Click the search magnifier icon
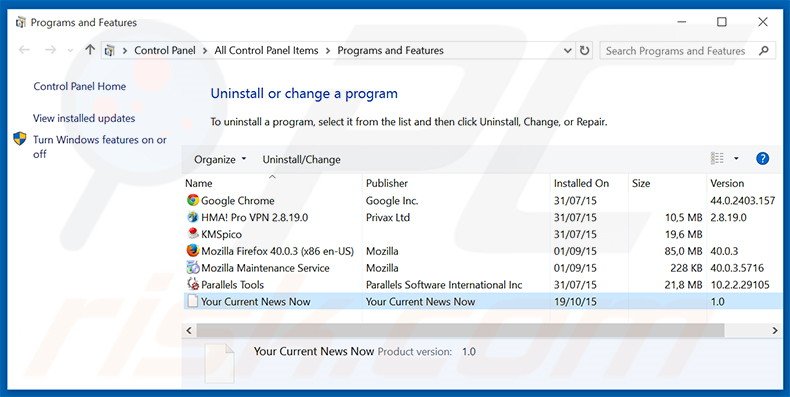790x397 pixels. 764,50
